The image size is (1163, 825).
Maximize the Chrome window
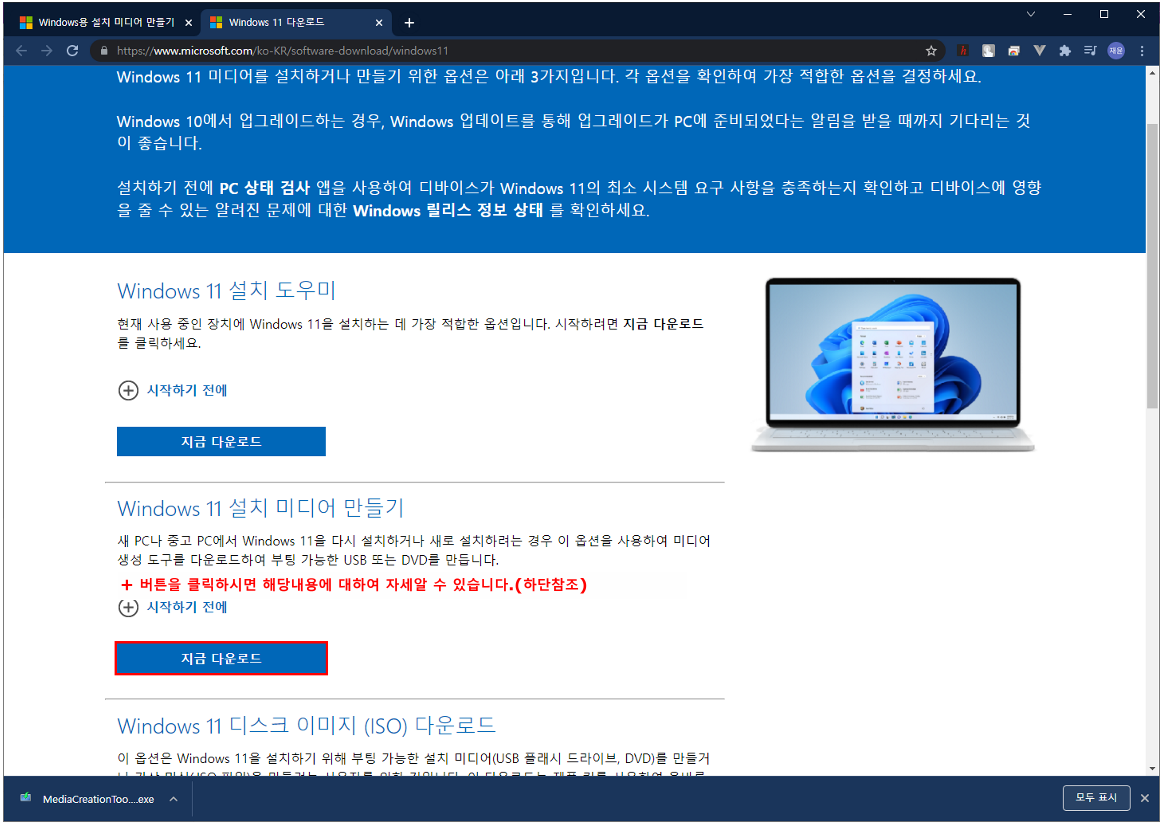tap(1104, 14)
